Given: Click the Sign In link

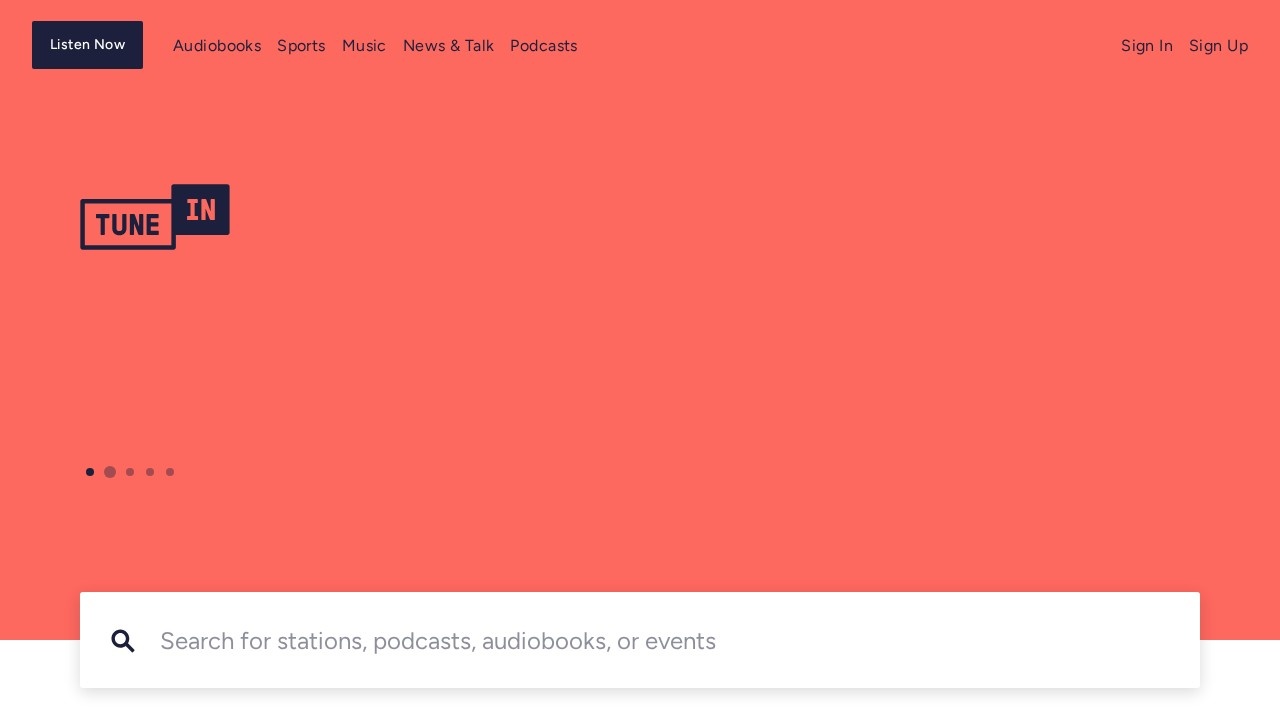Looking at the screenshot, I should pyautogui.click(x=1147, y=45).
